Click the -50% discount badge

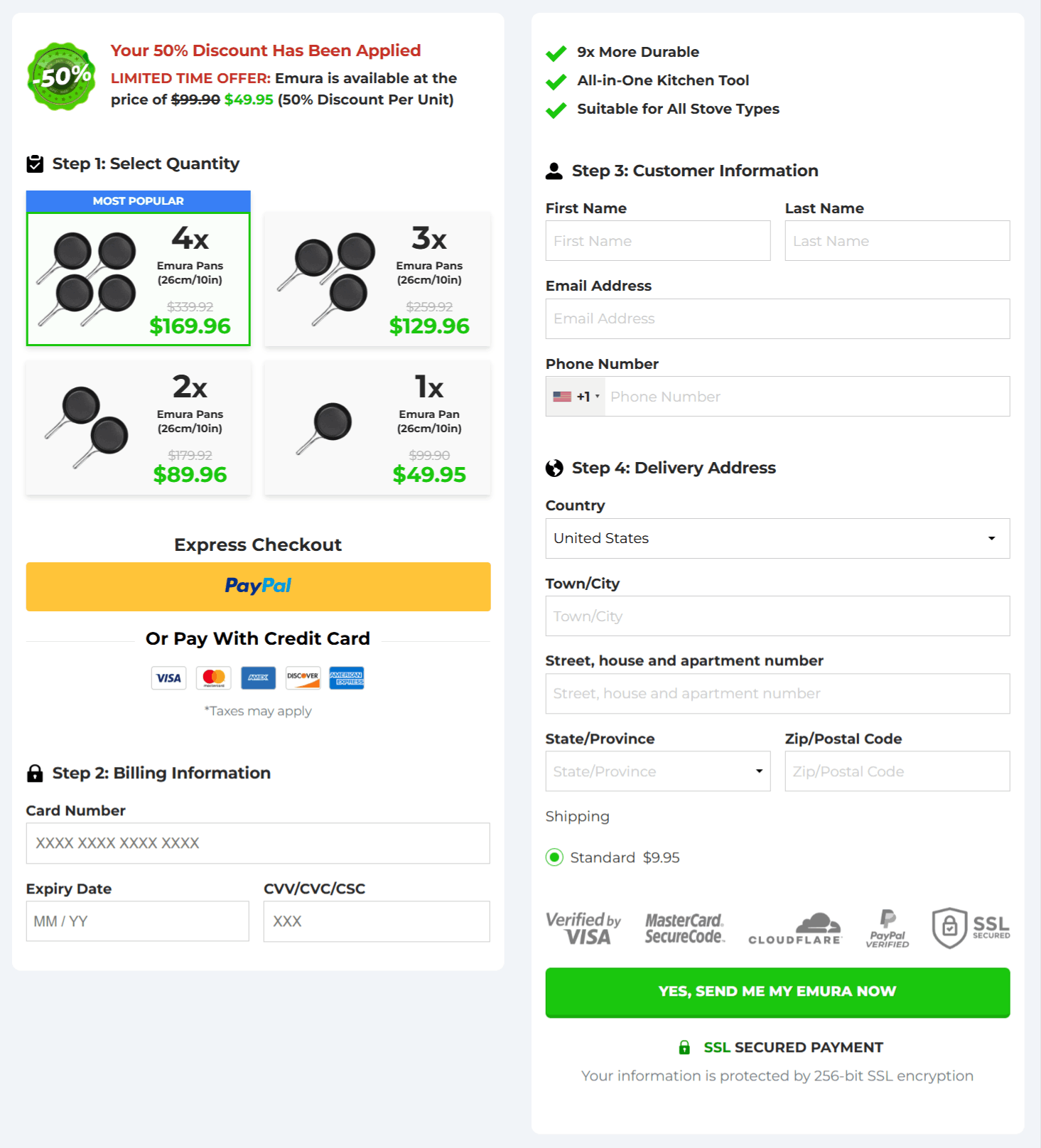[61, 76]
